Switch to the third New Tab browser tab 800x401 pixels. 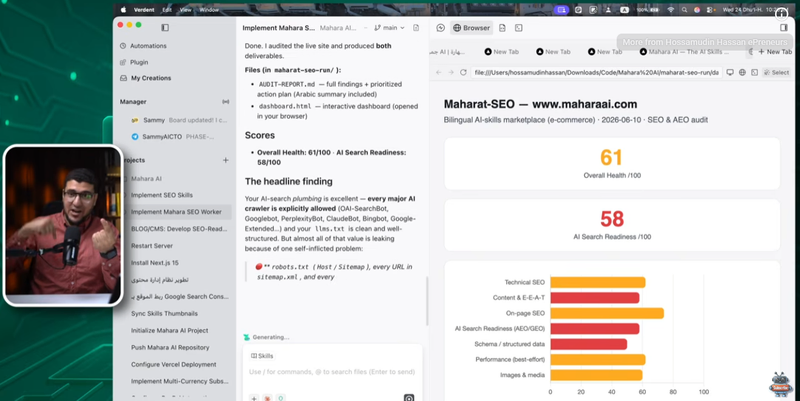pyautogui.click(x=605, y=52)
